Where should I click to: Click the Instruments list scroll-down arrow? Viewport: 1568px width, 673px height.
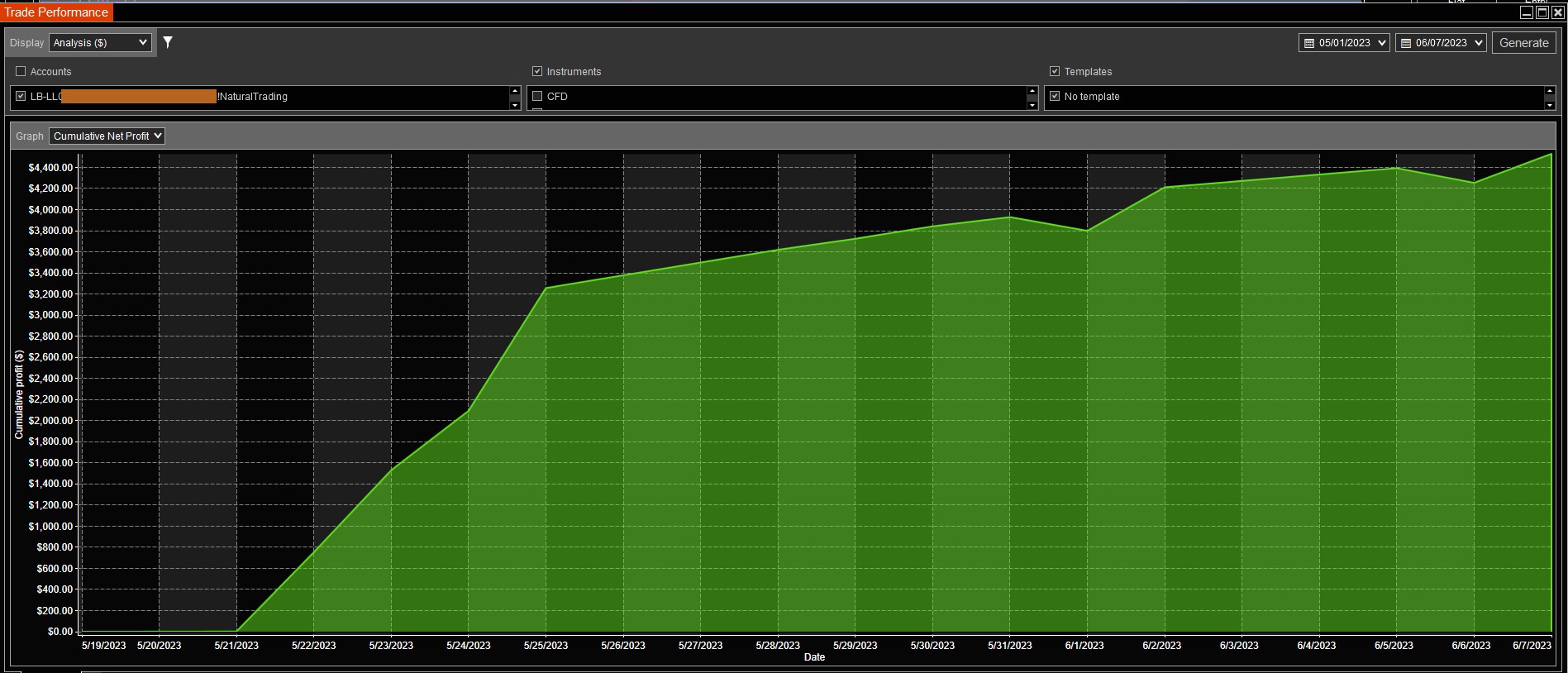pyautogui.click(x=1032, y=105)
